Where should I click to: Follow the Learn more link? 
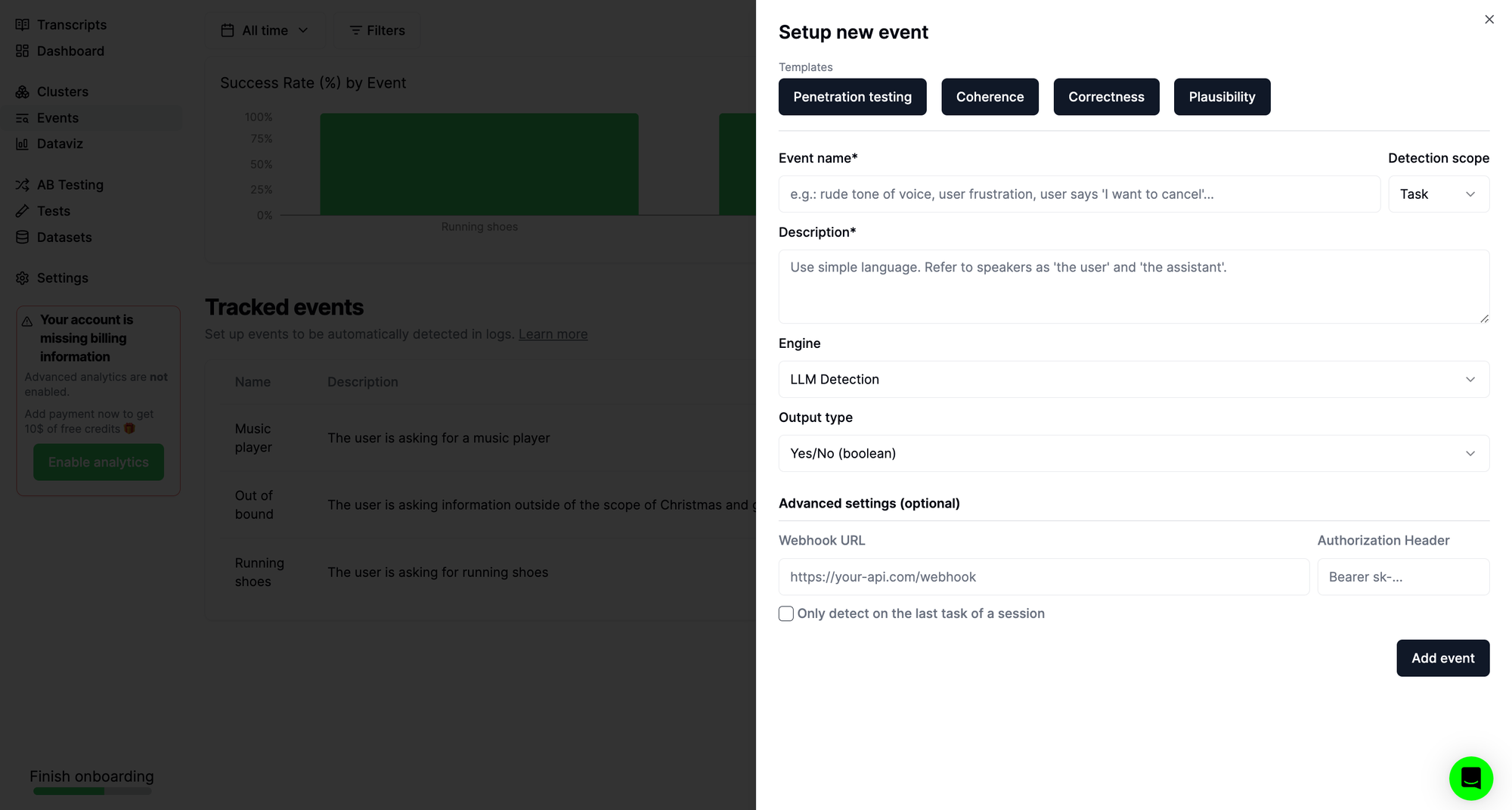click(x=553, y=334)
